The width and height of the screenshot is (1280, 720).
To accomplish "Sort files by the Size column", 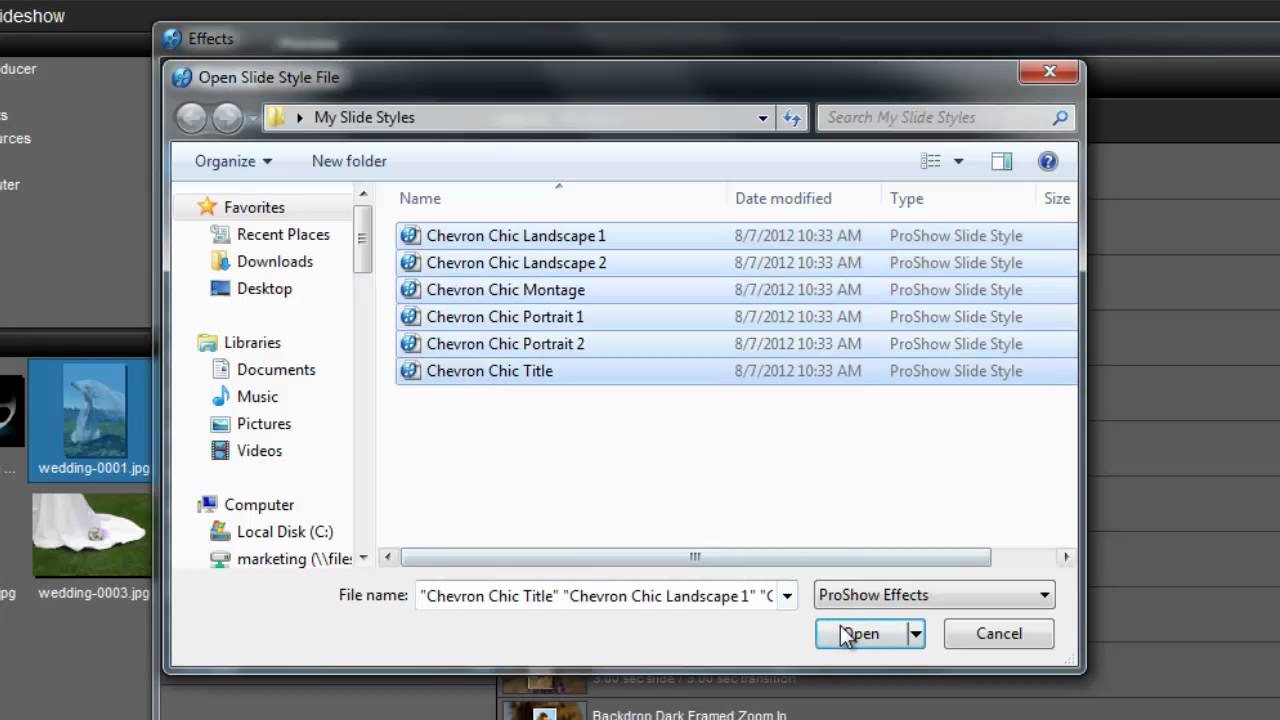I will click(1057, 198).
